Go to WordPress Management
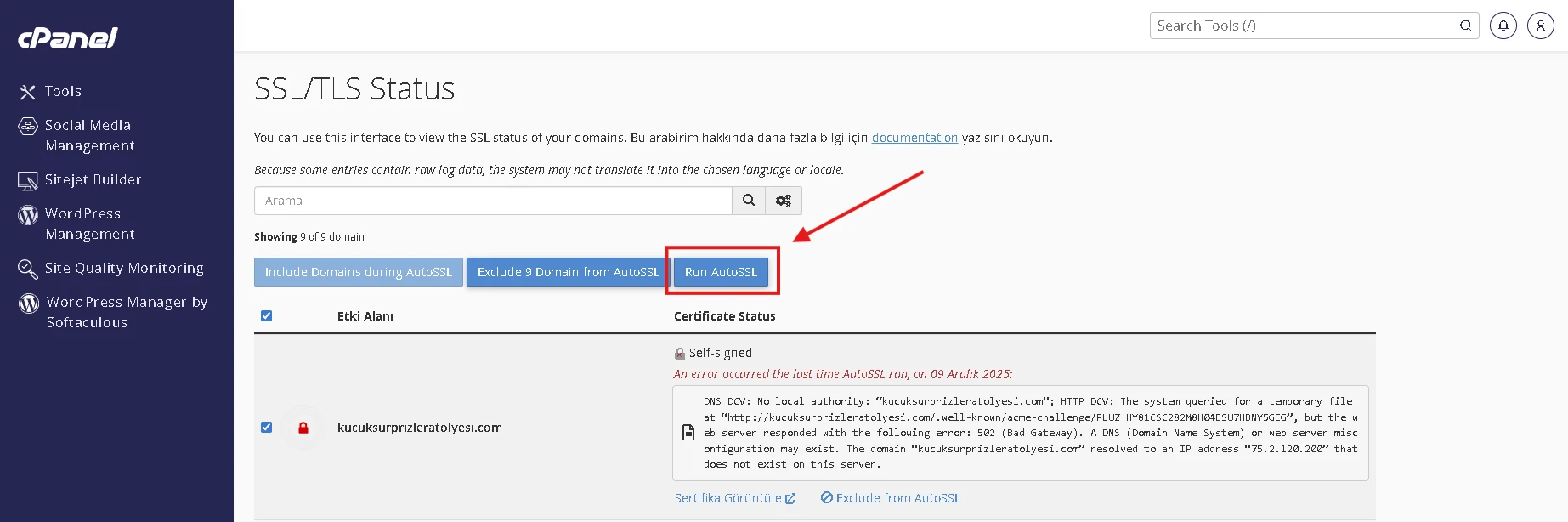This screenshot has width=1568, height=522. point(89,224)
